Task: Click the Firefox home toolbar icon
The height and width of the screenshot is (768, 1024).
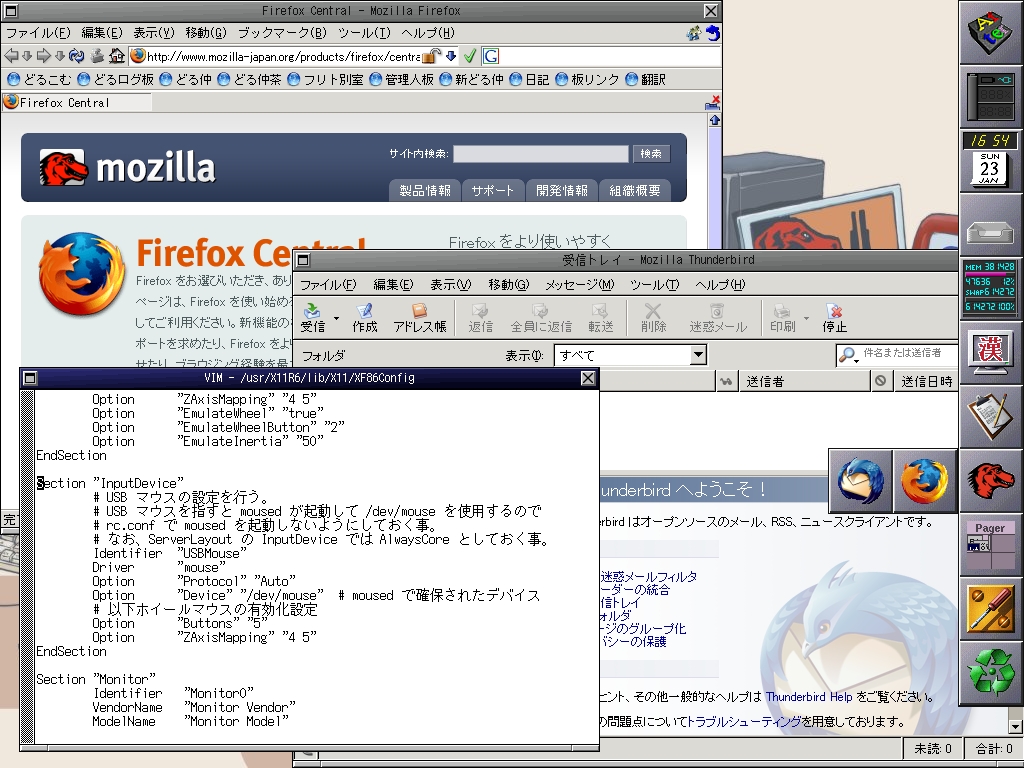Action: 117,56
